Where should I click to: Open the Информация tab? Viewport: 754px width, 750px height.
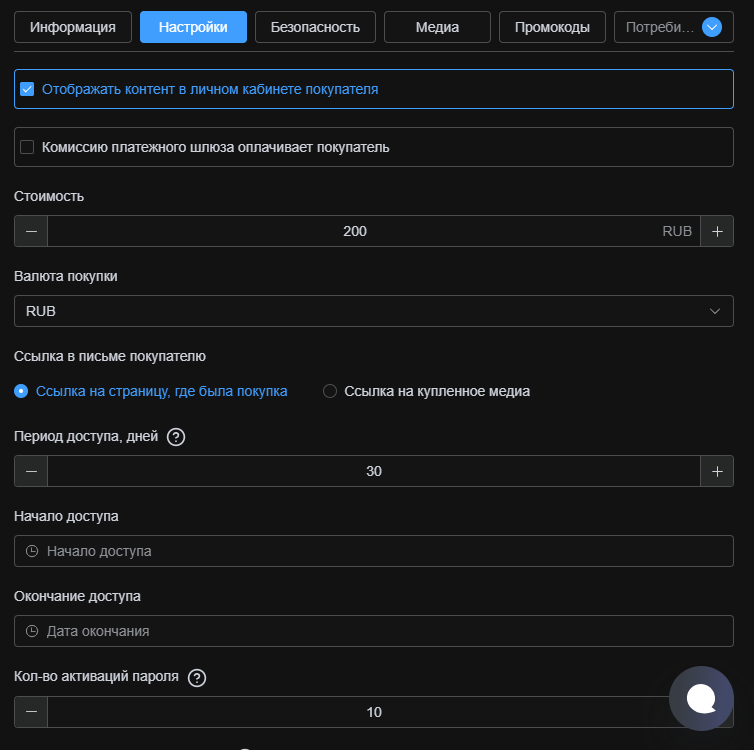[x=73, y=27]
